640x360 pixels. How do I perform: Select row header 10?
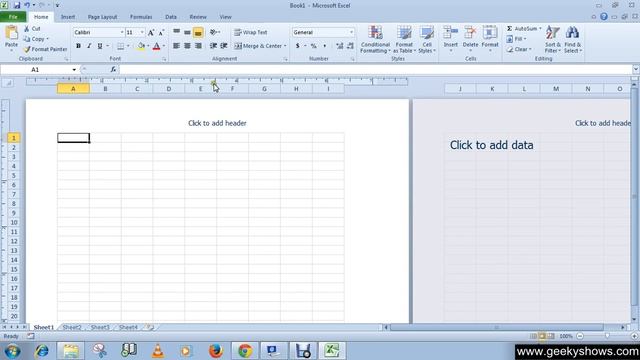coord(13,222)
